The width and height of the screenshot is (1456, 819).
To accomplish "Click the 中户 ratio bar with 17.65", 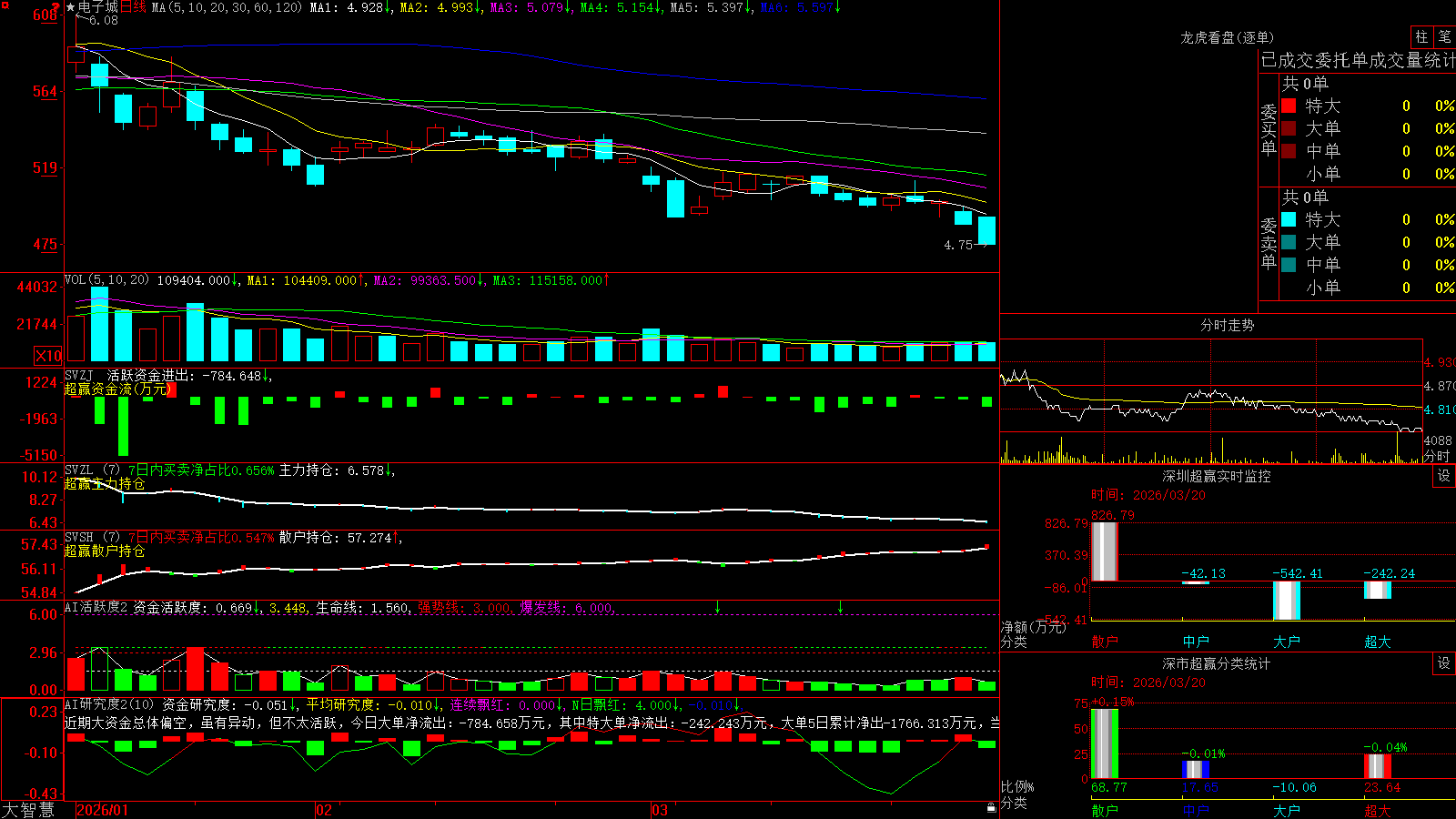I will pyautogui.click(x=1196, y=770).
